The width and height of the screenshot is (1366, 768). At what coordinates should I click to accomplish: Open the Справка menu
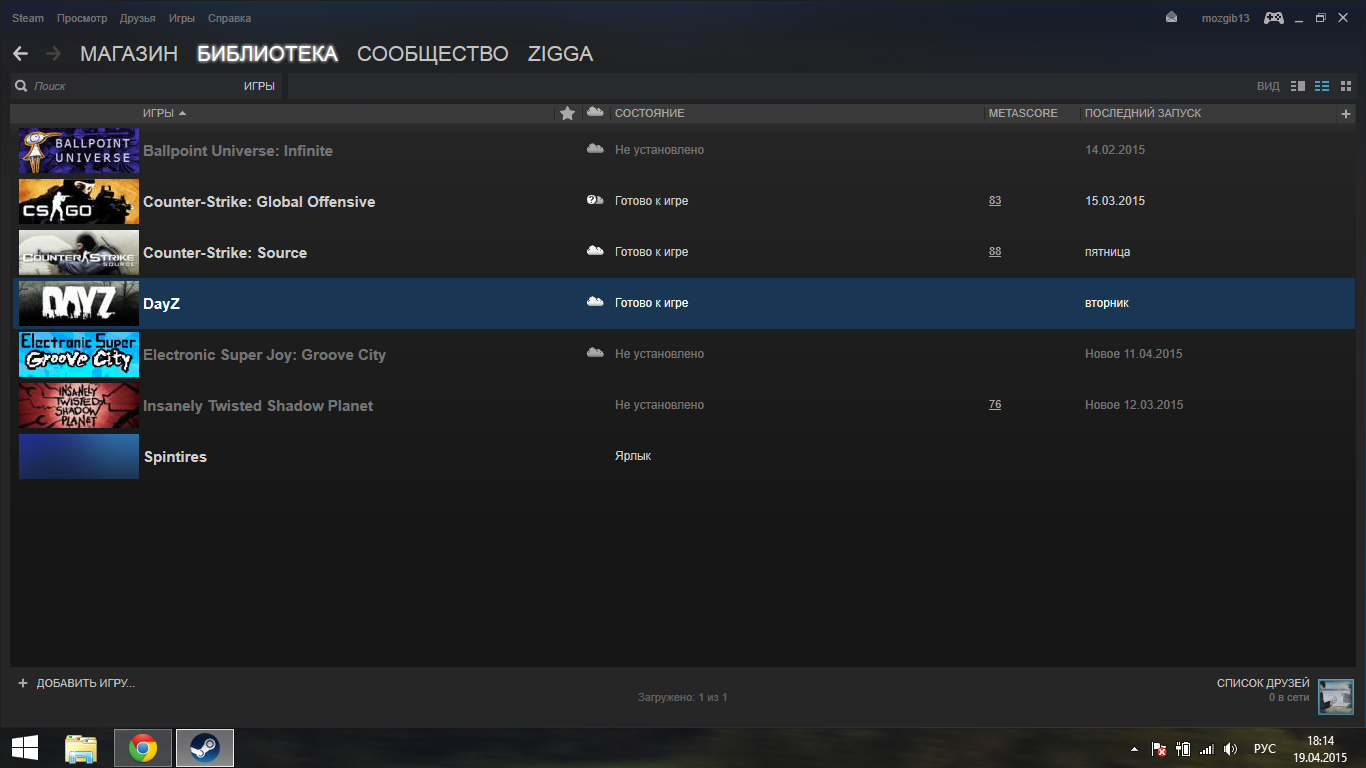(x=230, y=18)
